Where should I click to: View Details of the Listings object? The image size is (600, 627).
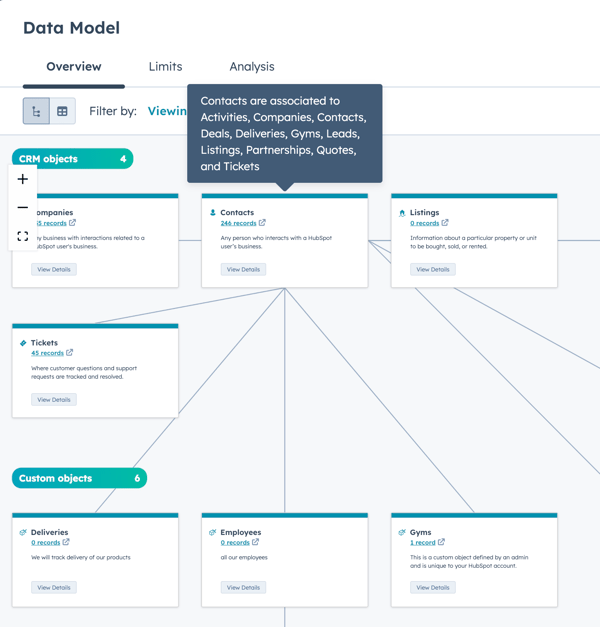coord(433,269)
